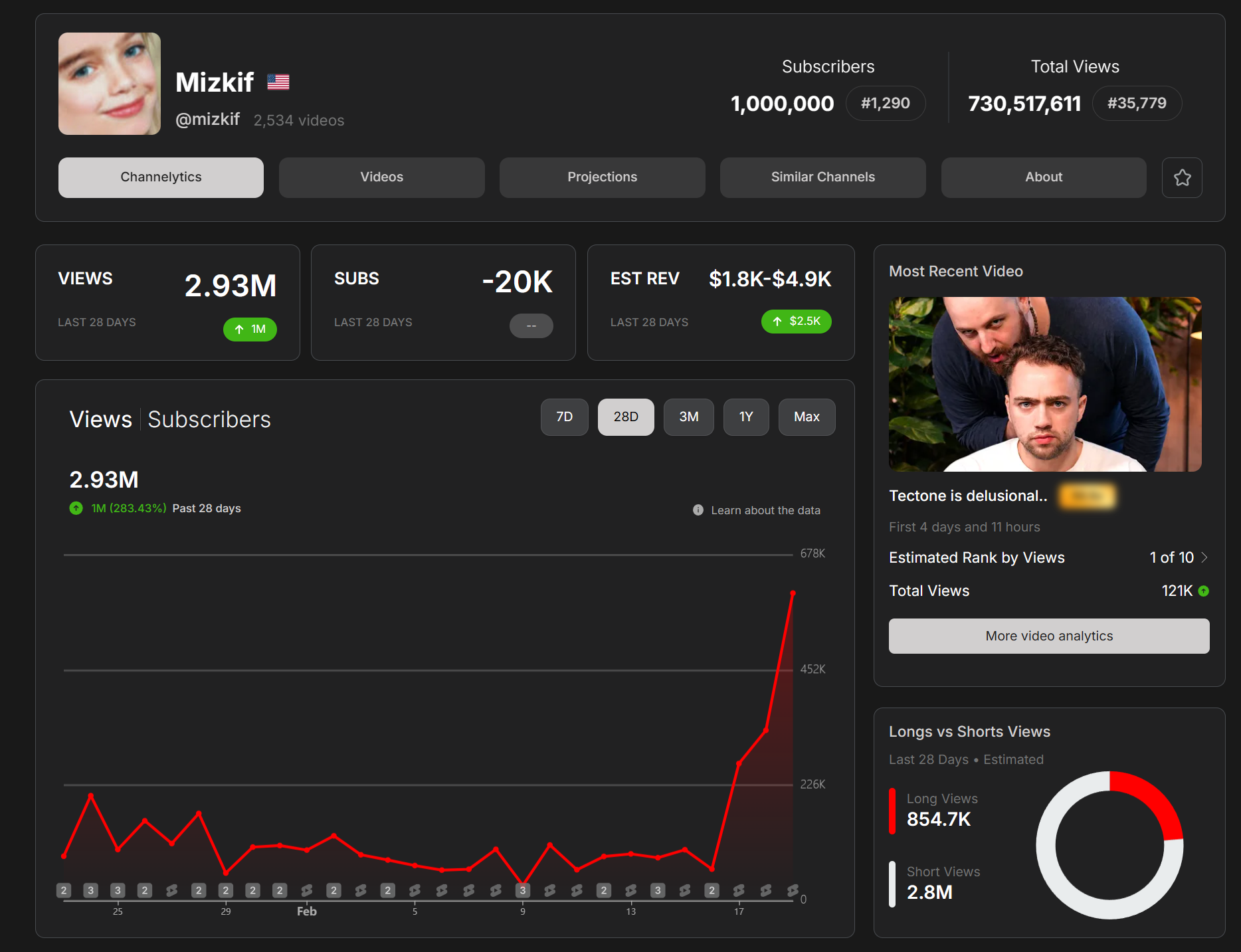
Task: Open the Learn about the data link
Action: point(766,510)
